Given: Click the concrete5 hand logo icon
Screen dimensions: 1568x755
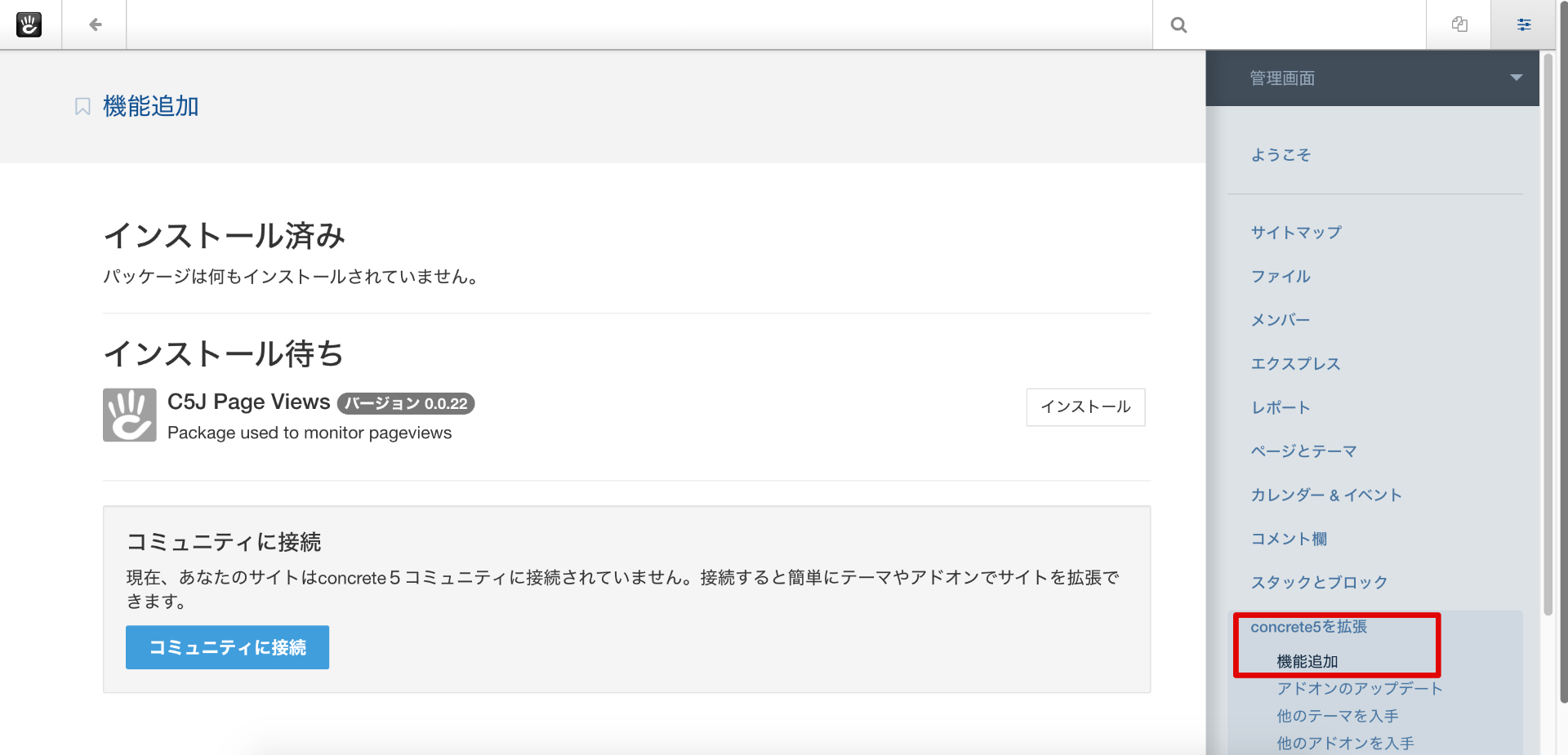Looking at the screenshot, I should [29, 24].
